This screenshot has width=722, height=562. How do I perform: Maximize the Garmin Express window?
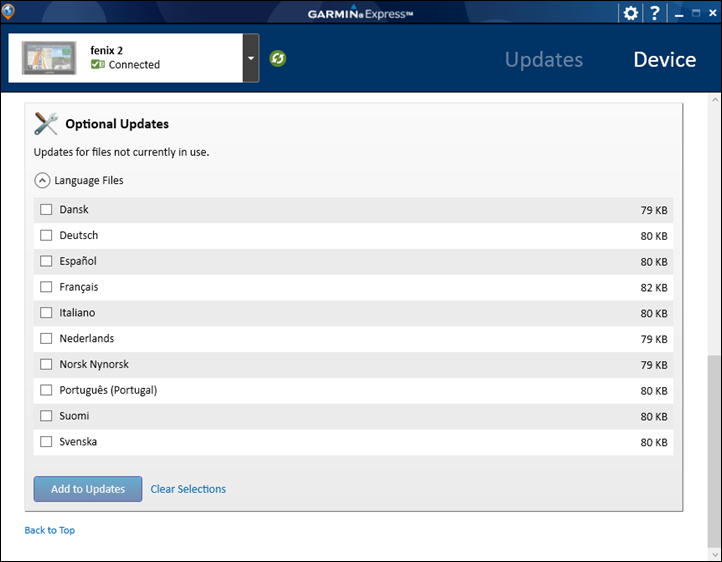pyautogui.click(x=696, y=13)
